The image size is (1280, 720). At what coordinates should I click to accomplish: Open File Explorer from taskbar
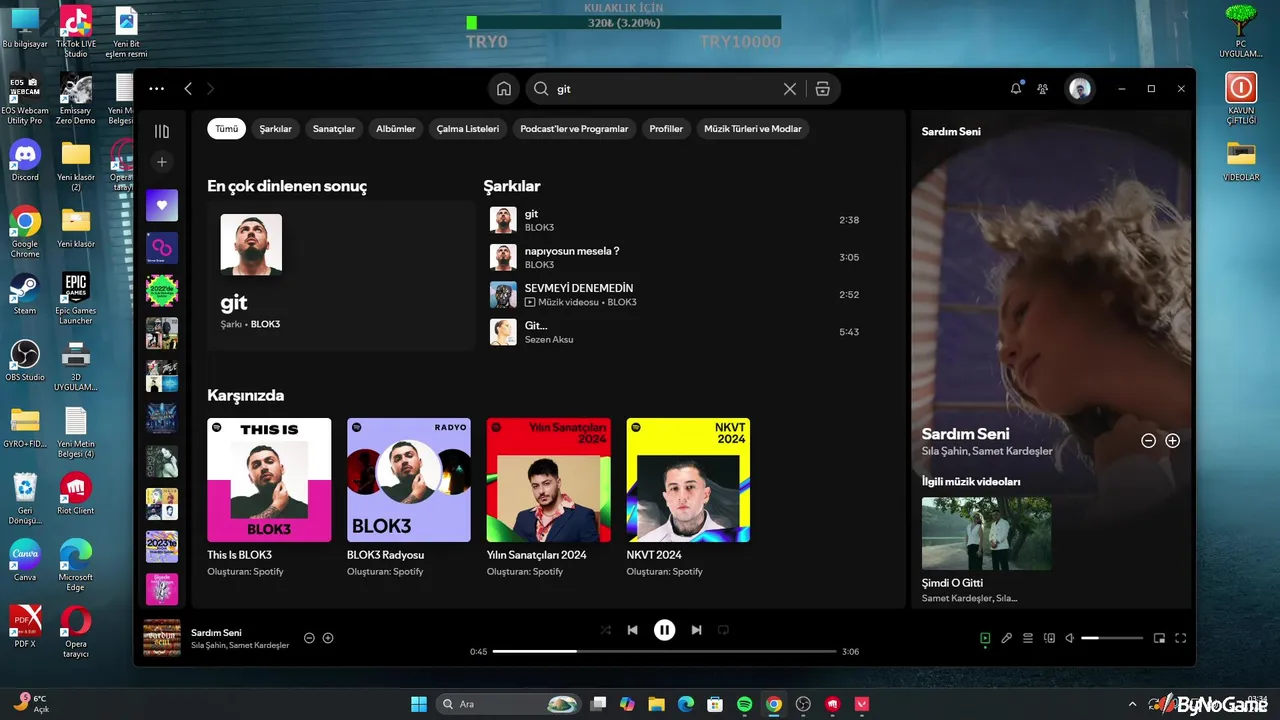[x=656, y=704]
